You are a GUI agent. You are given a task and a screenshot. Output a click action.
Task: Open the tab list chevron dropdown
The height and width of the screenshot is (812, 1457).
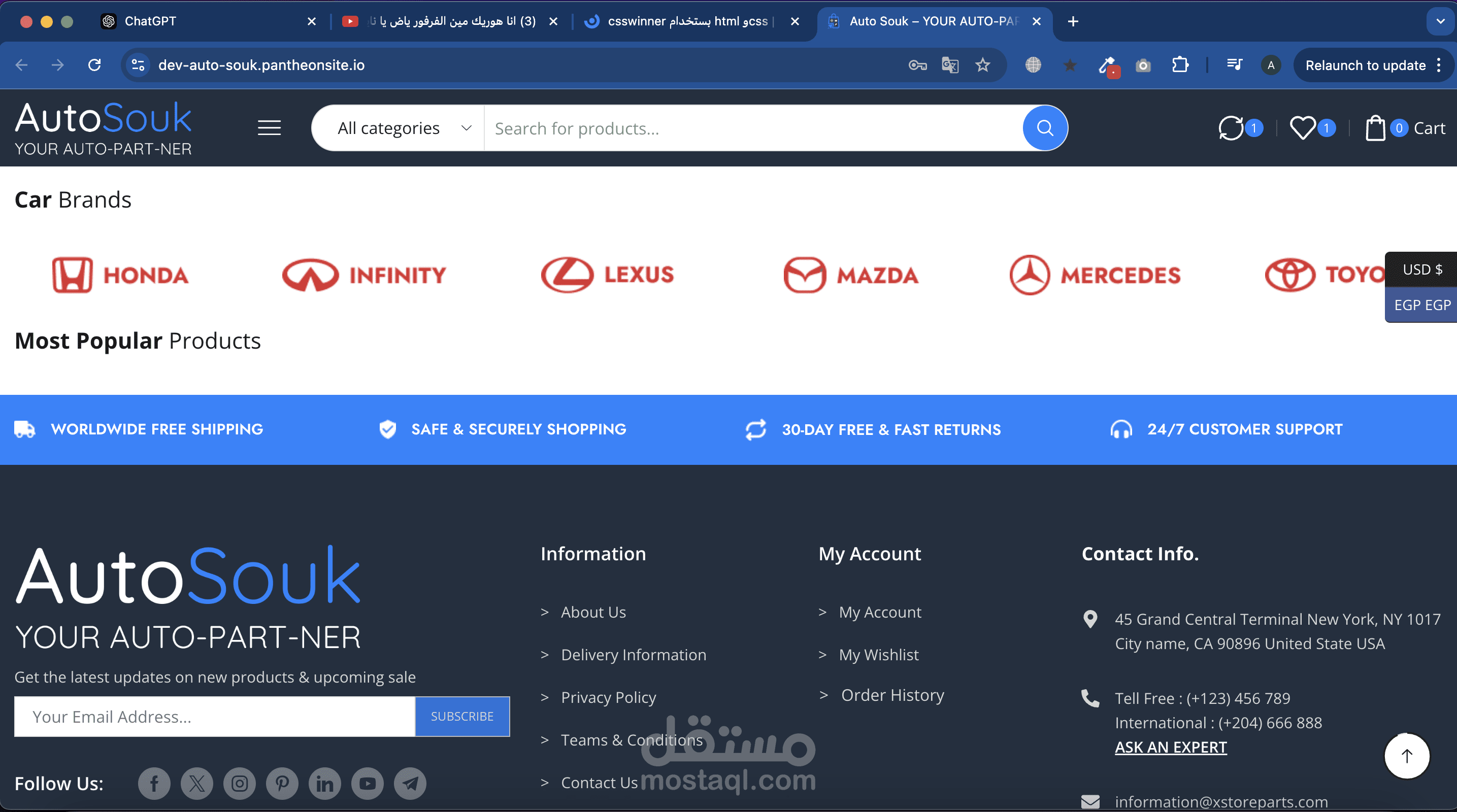(x=1440, y=21)
